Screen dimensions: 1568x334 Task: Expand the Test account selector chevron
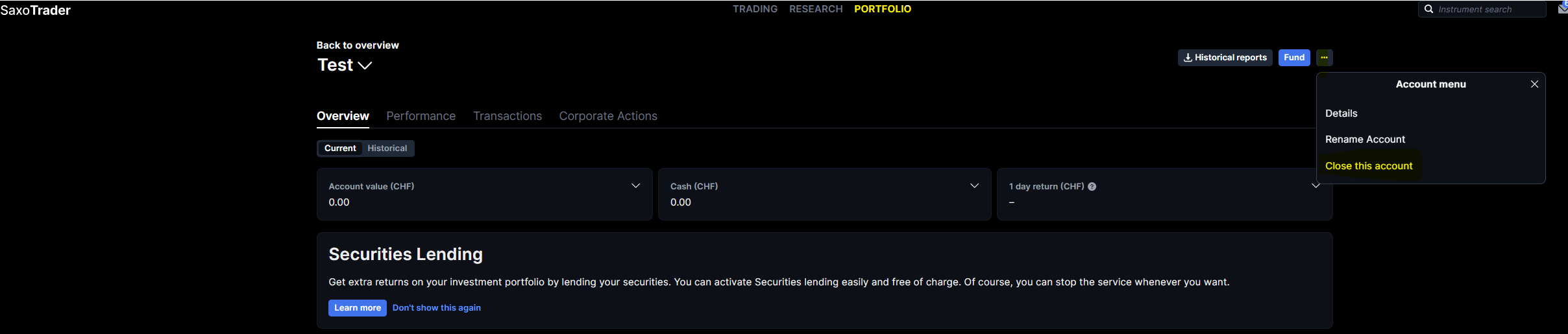[365, 66]
